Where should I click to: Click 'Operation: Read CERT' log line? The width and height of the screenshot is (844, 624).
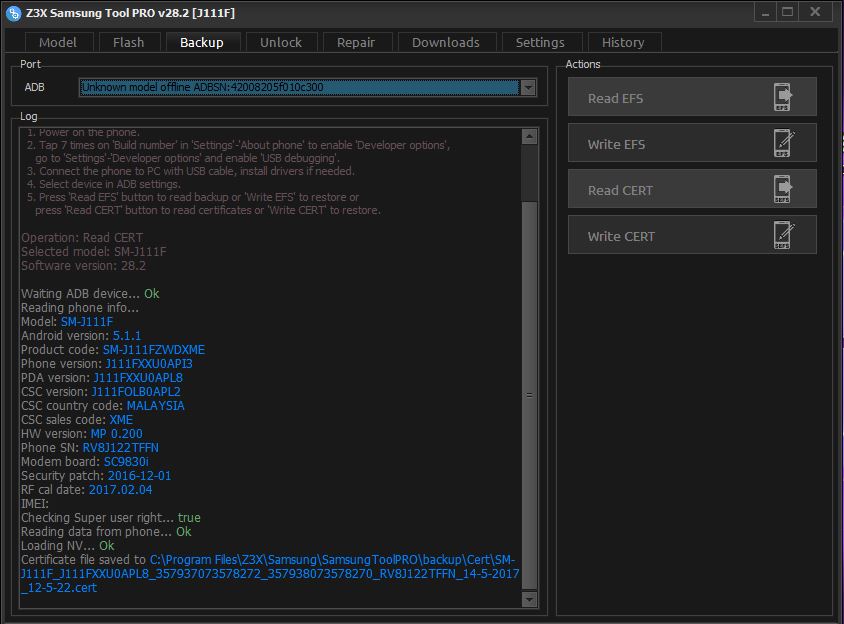[82, 237]
